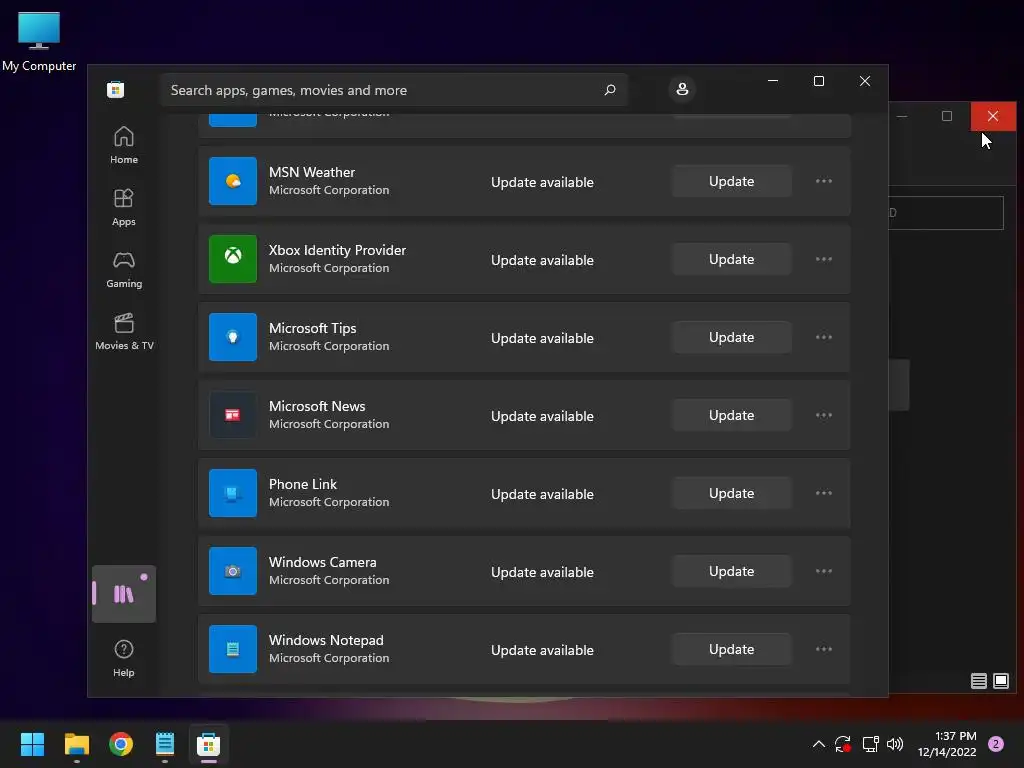
Task: Open the user account profile icon
Action: click(x=682, y=89)
